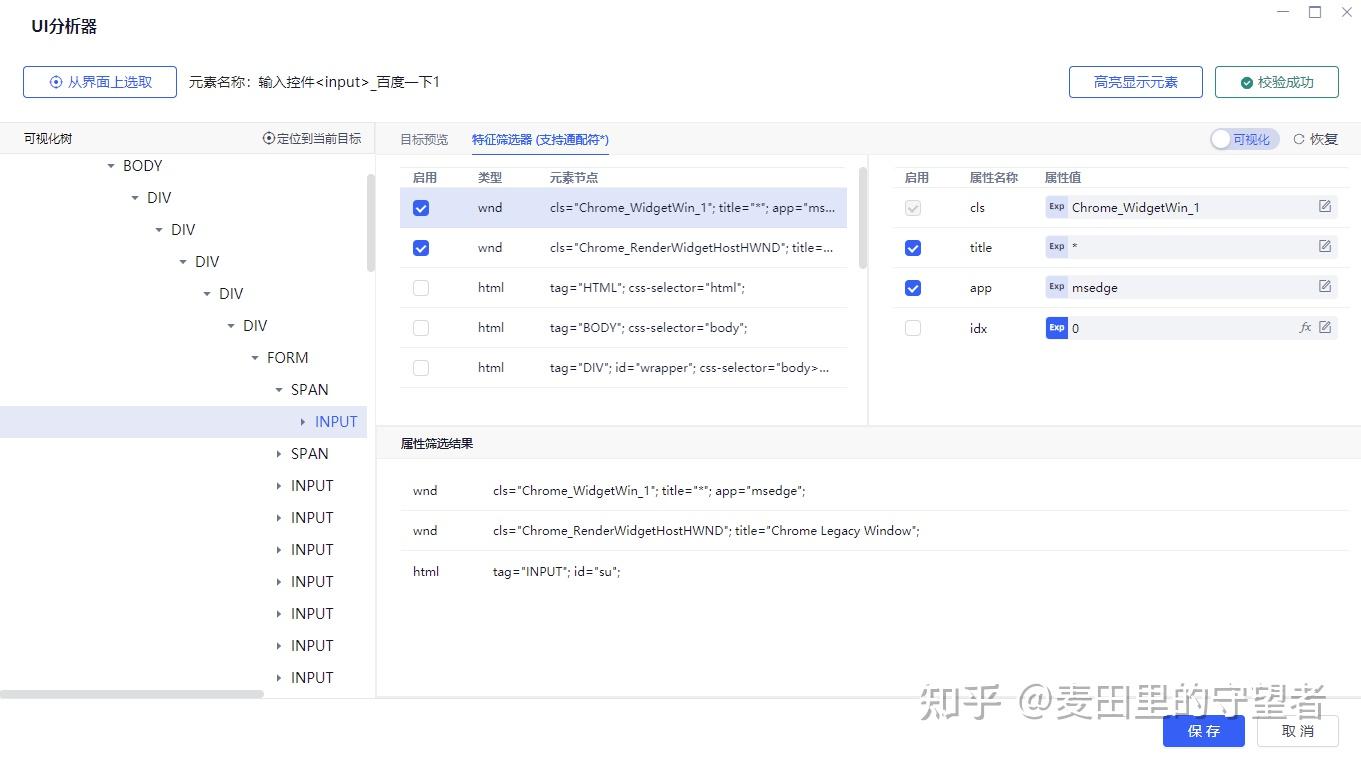Click the Exp badge in the cls row
This screenshot has height=757, width=1361.
pyautogui.click(x=1056, y=207)
